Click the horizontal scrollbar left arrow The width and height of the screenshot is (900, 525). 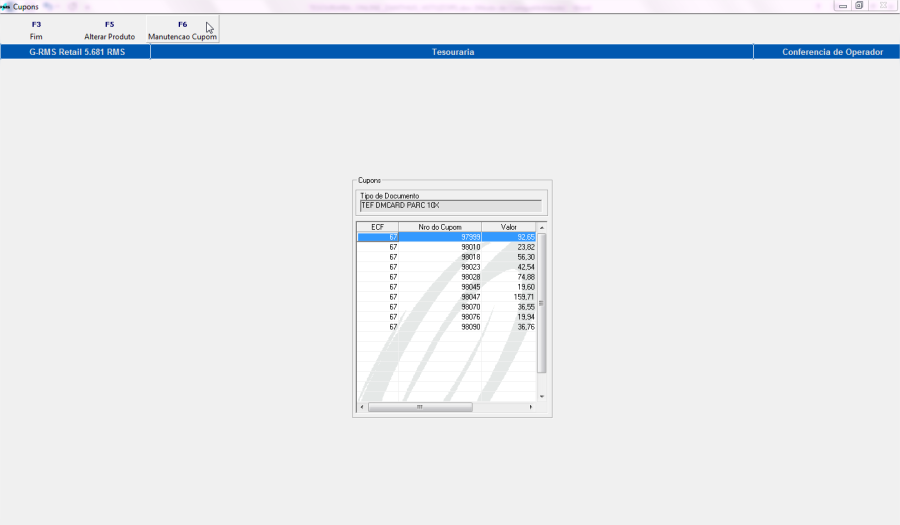[x=362, y=407]
